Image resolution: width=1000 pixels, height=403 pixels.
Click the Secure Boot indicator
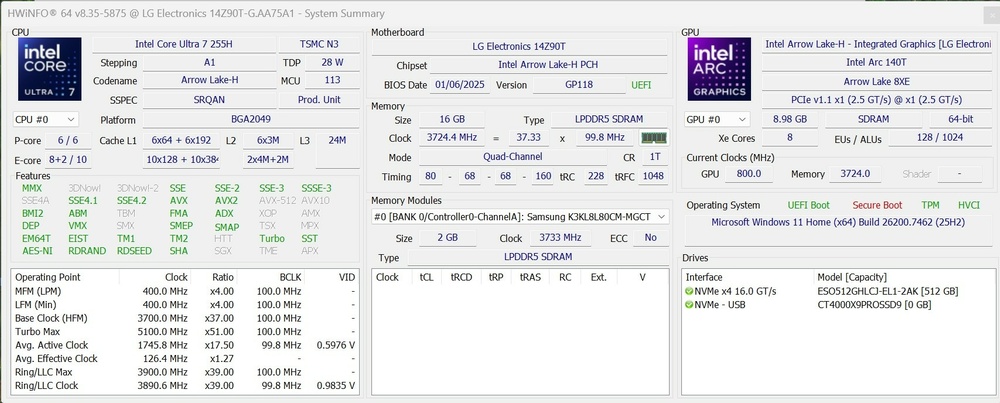877,205
